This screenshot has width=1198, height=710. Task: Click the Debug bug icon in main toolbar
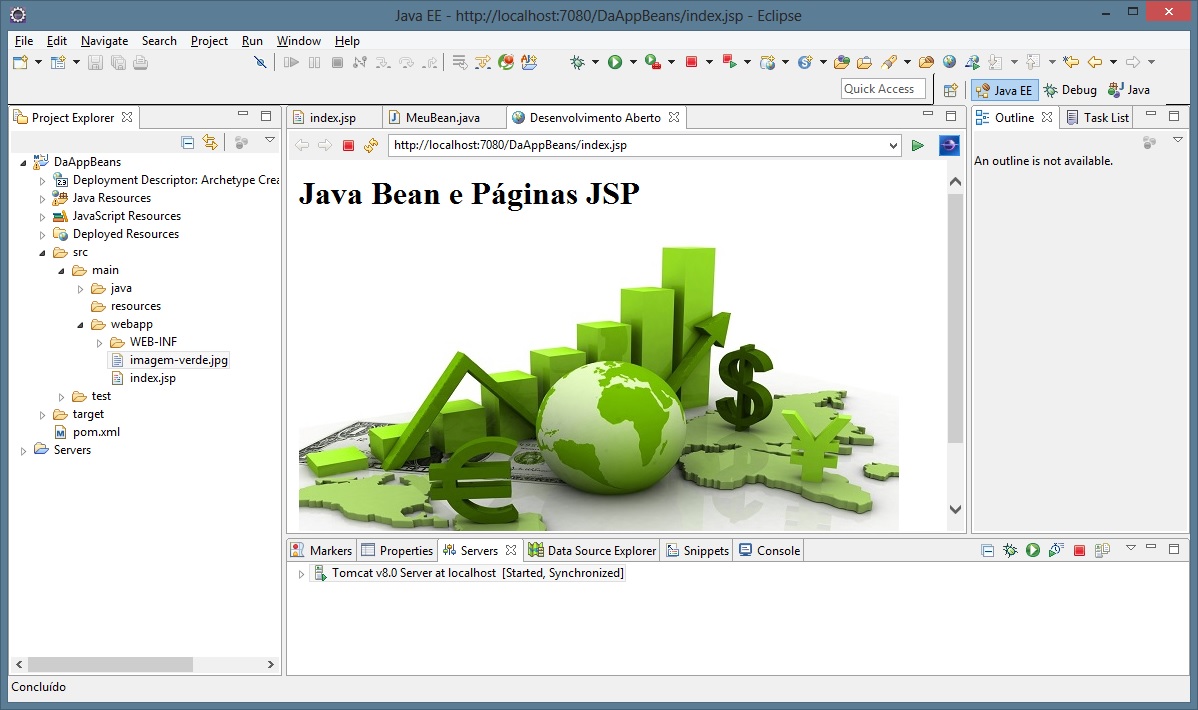pyautogui.click(x=578, y=62)
